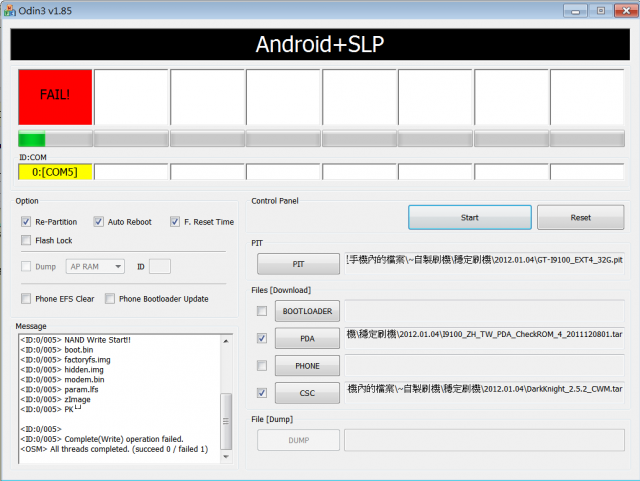The height and width of the screenshot is (481, 640).
Task: Click the message log scroll-down arrow
Action: (226, 457)
